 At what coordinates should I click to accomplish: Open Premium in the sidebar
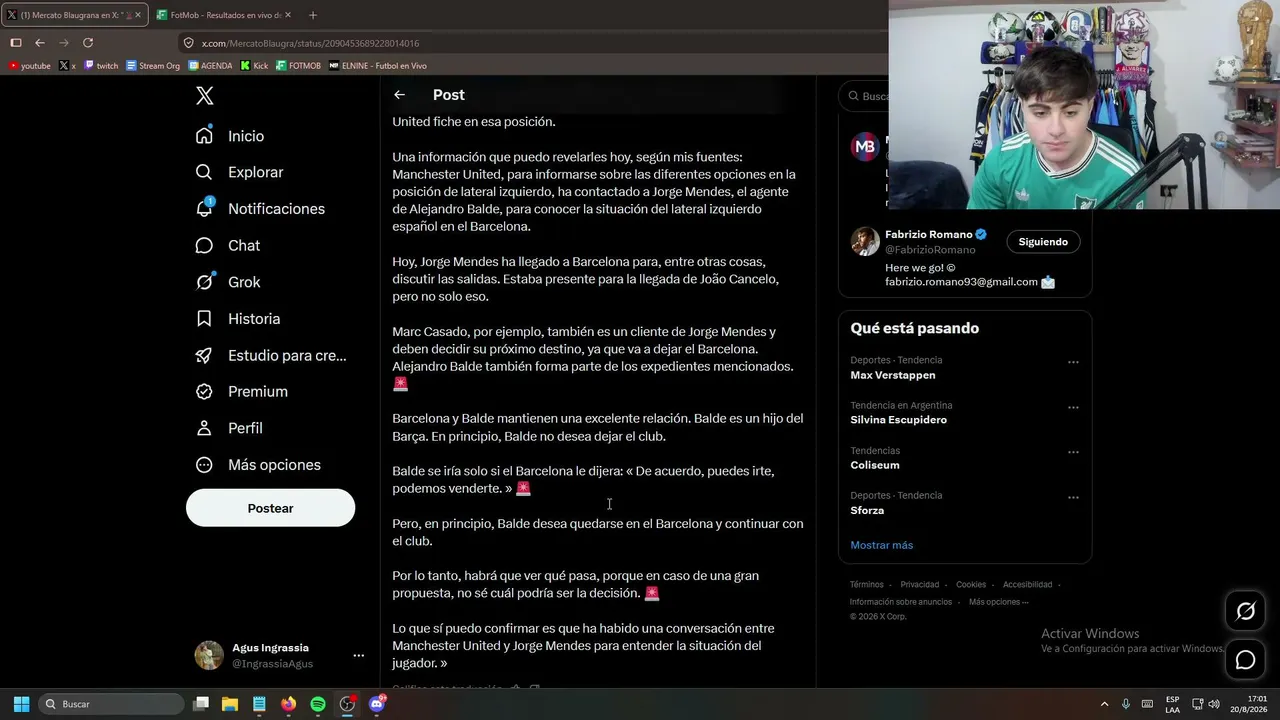[242, 392]
